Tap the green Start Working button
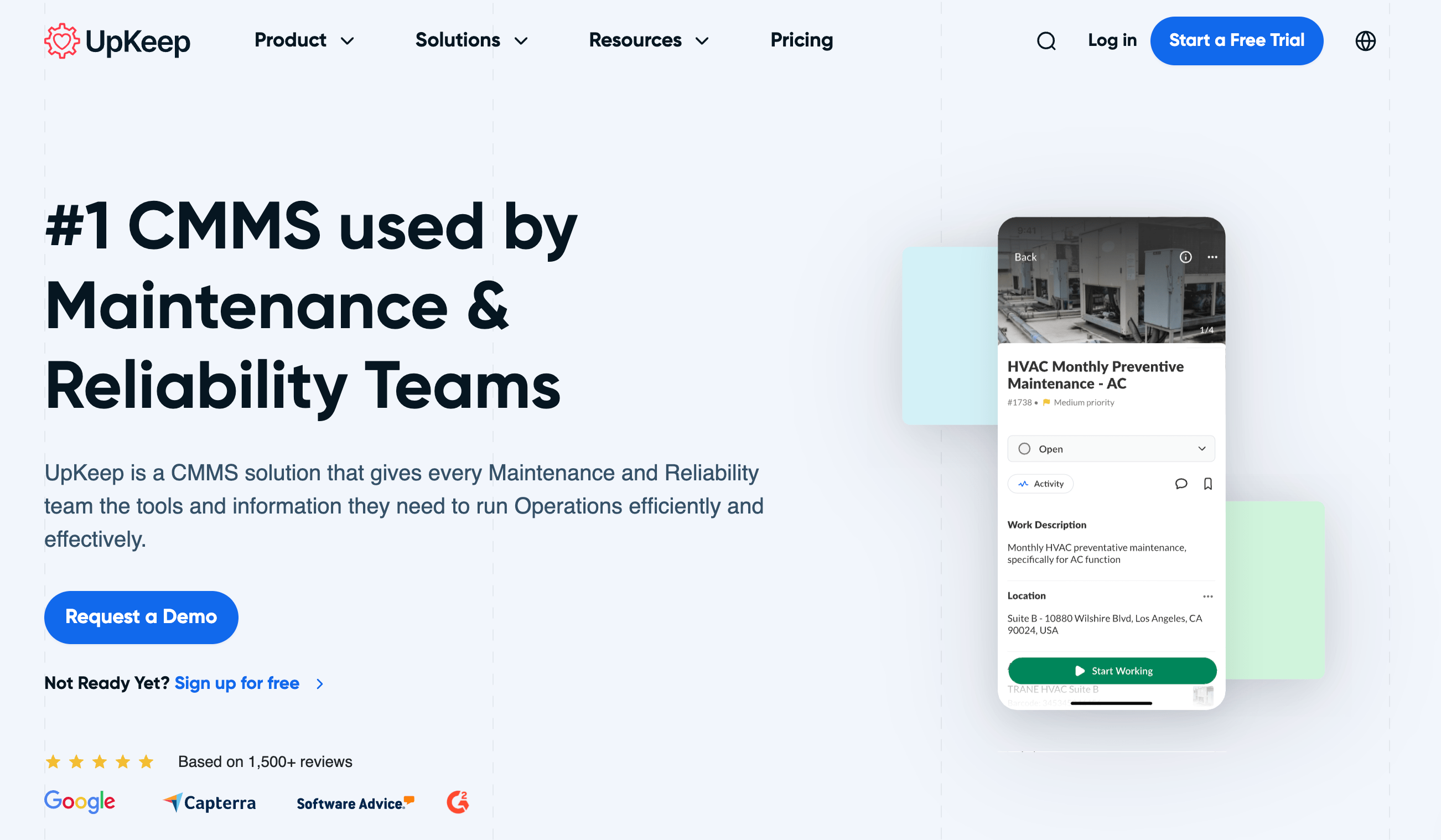Image resolution: width=1441 pixels, height=840 pixels. (1112, 671)
